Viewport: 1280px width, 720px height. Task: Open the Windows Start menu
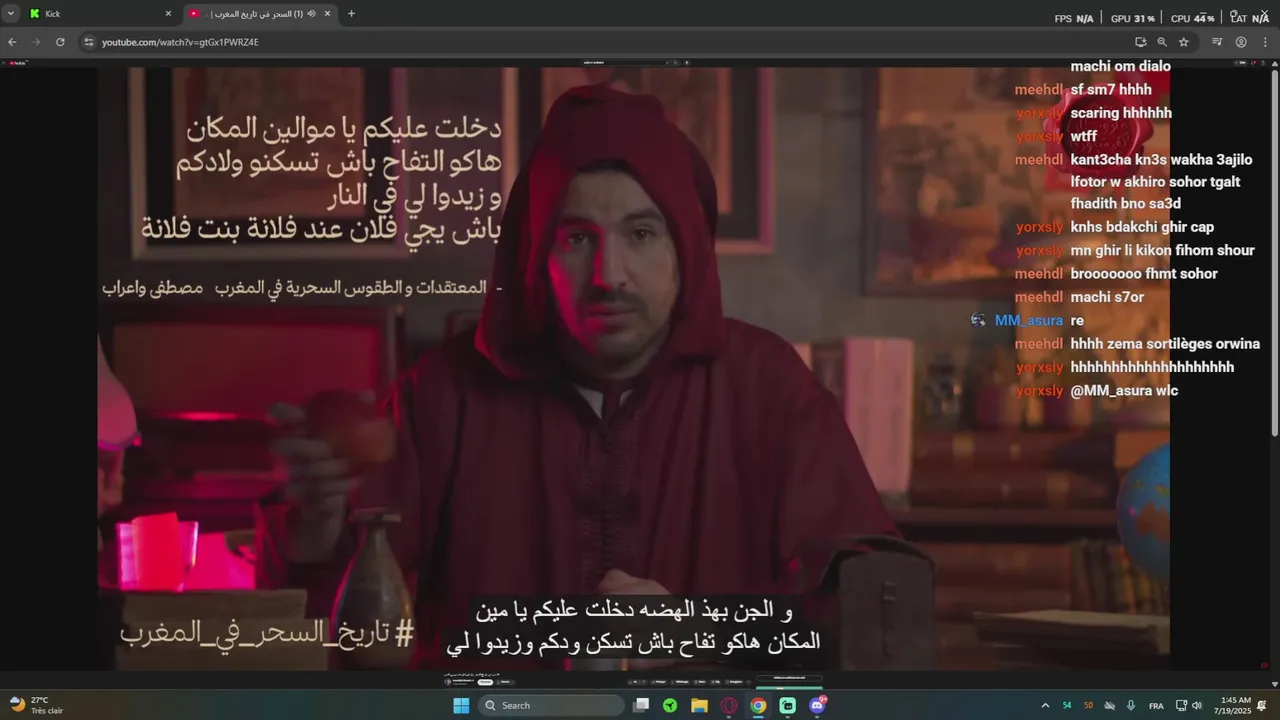pos(461,705)
